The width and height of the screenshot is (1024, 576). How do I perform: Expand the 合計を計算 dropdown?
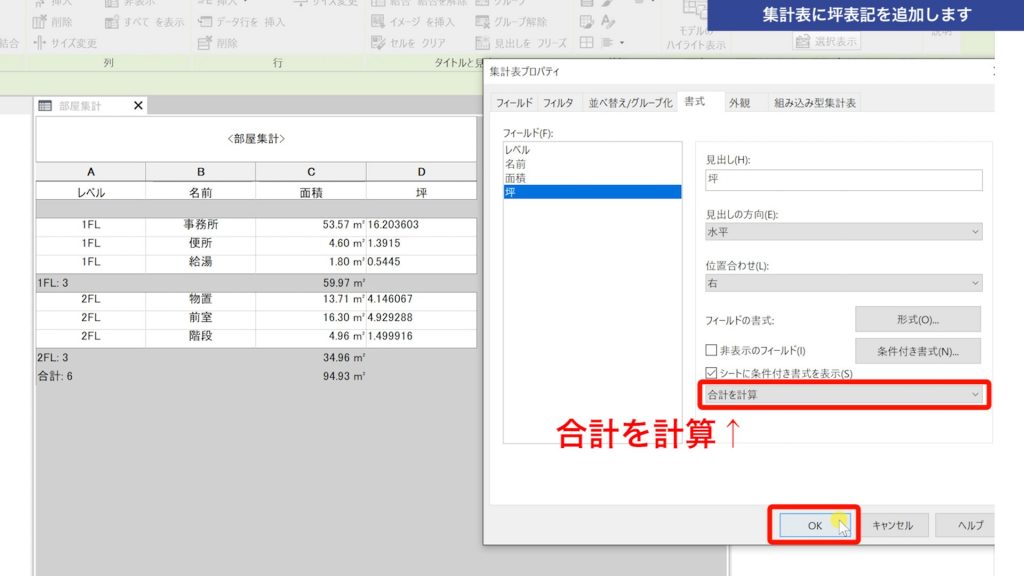845,395
